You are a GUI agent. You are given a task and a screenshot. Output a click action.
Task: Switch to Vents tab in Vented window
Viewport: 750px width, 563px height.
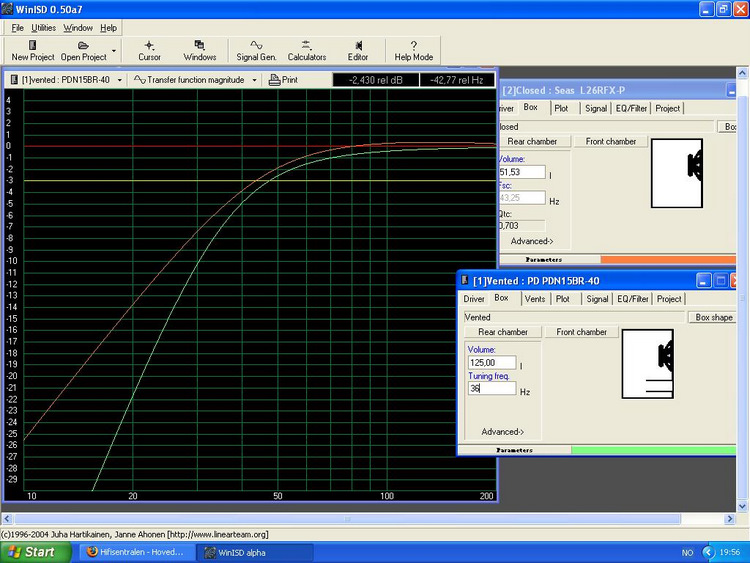(535, 299)
